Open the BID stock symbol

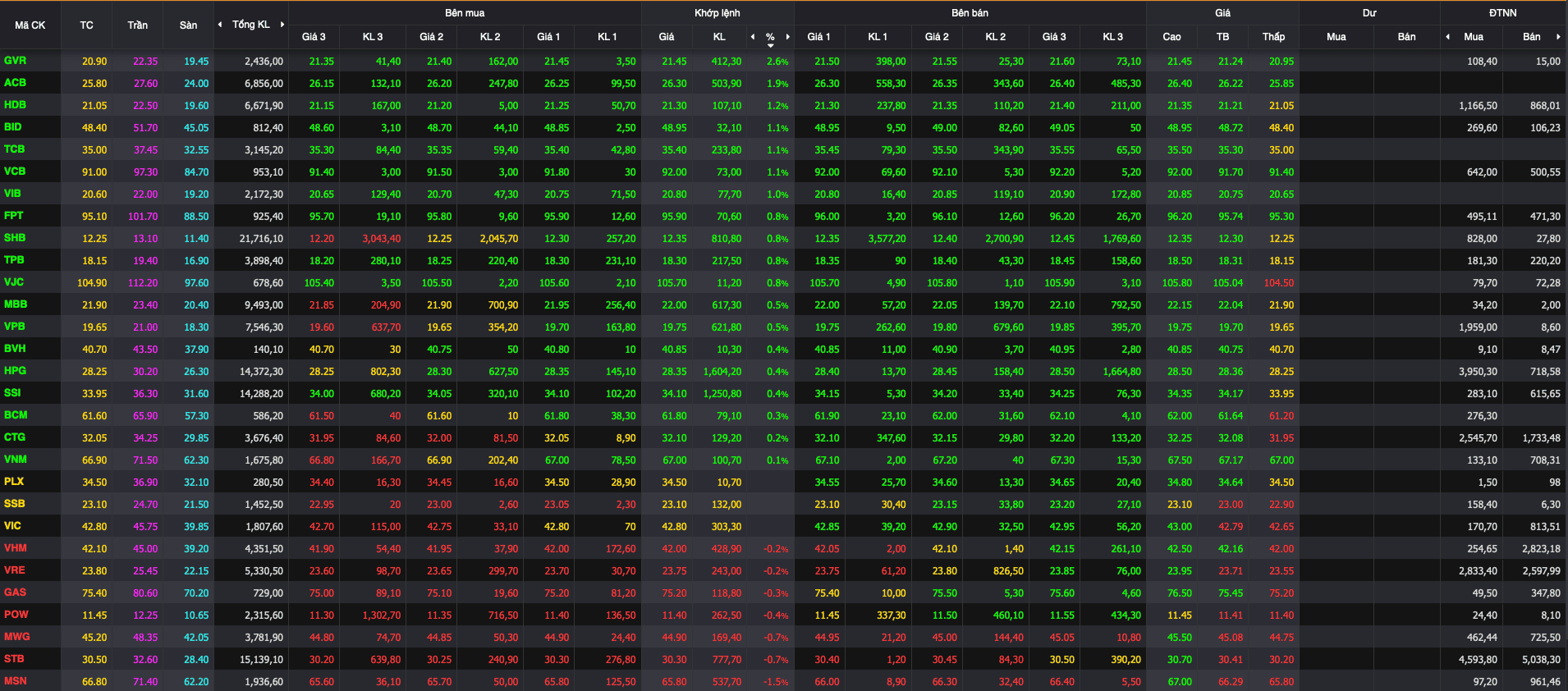(13, 127)
